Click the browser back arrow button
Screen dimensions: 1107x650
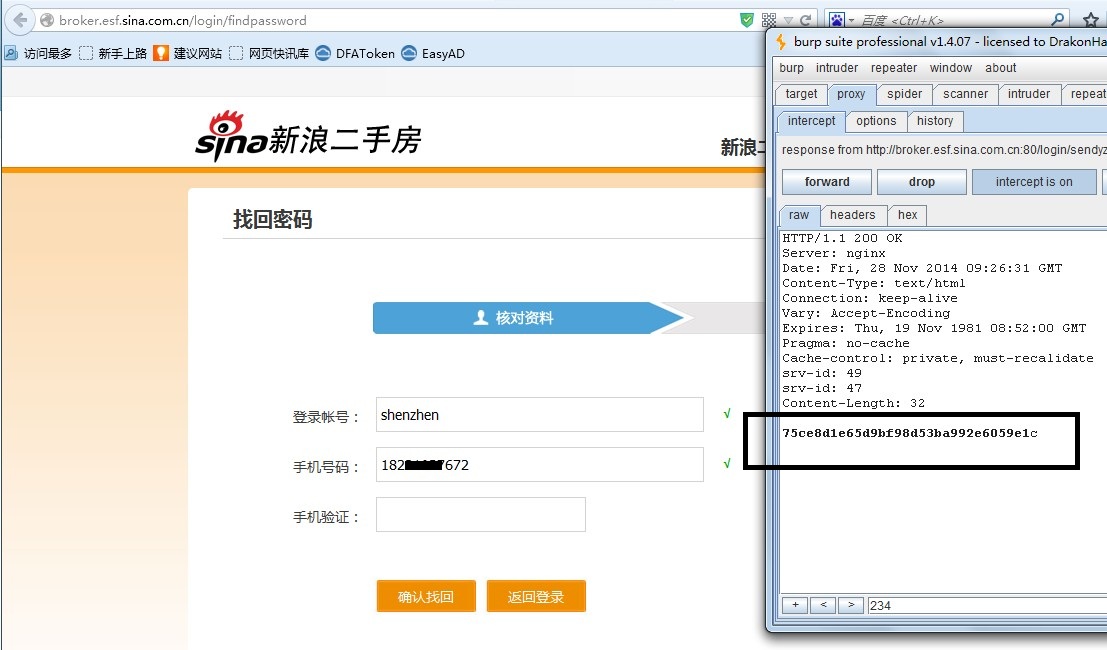pos(20,20)
